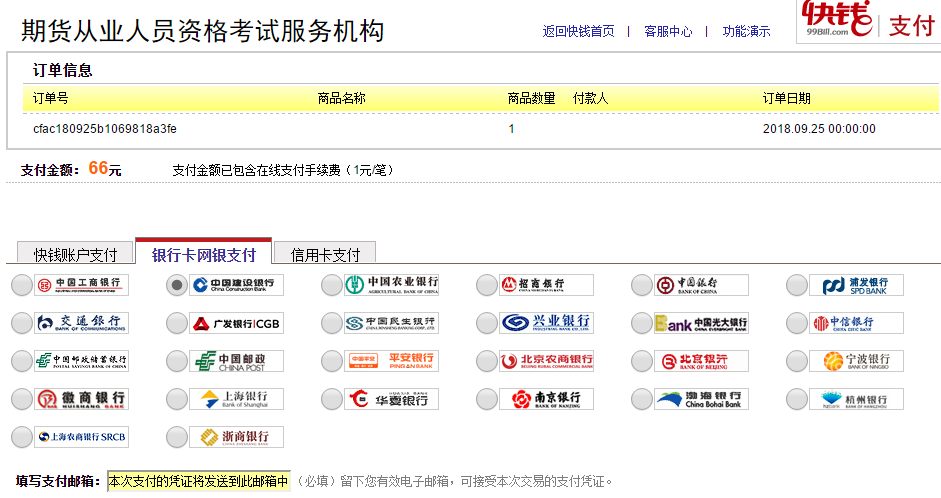The image size is (941, 498).
Task: Pick the 平安银行 radio button
Action: 331,361
